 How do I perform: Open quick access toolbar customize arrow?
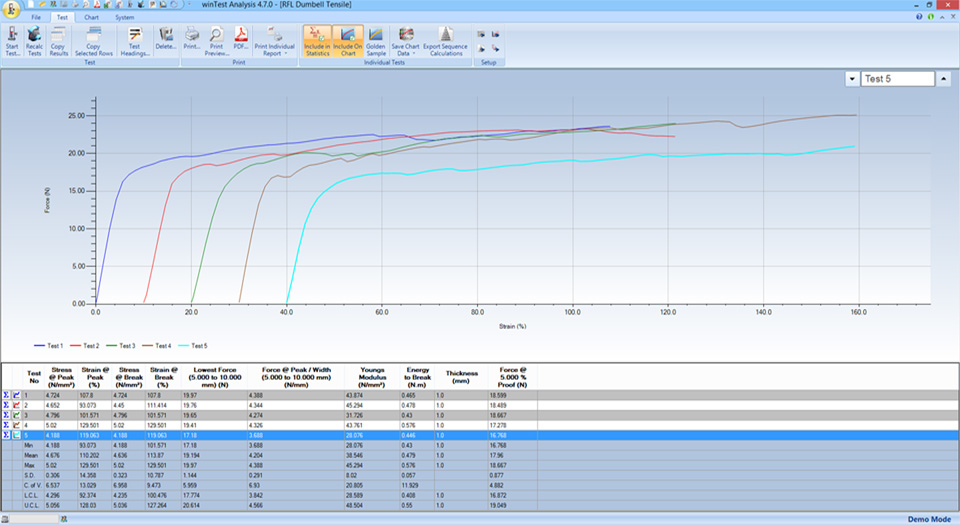[187, 4]
